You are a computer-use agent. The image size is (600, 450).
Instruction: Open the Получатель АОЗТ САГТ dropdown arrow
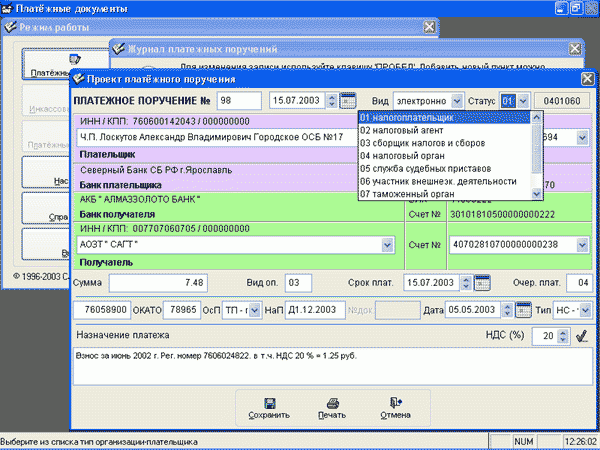click(x=387, y=245)
